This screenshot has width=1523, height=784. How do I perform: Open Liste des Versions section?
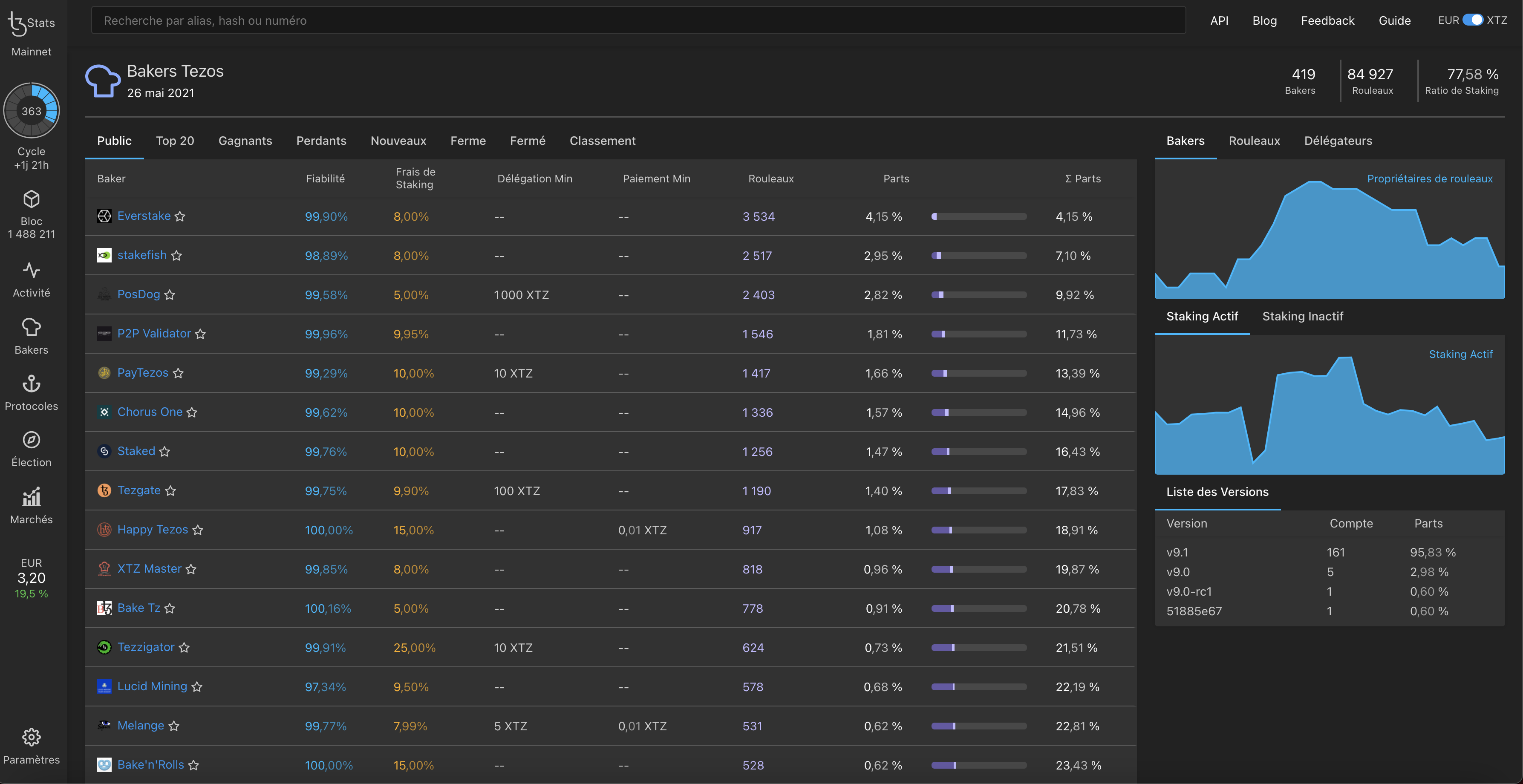pos(1217,491)
